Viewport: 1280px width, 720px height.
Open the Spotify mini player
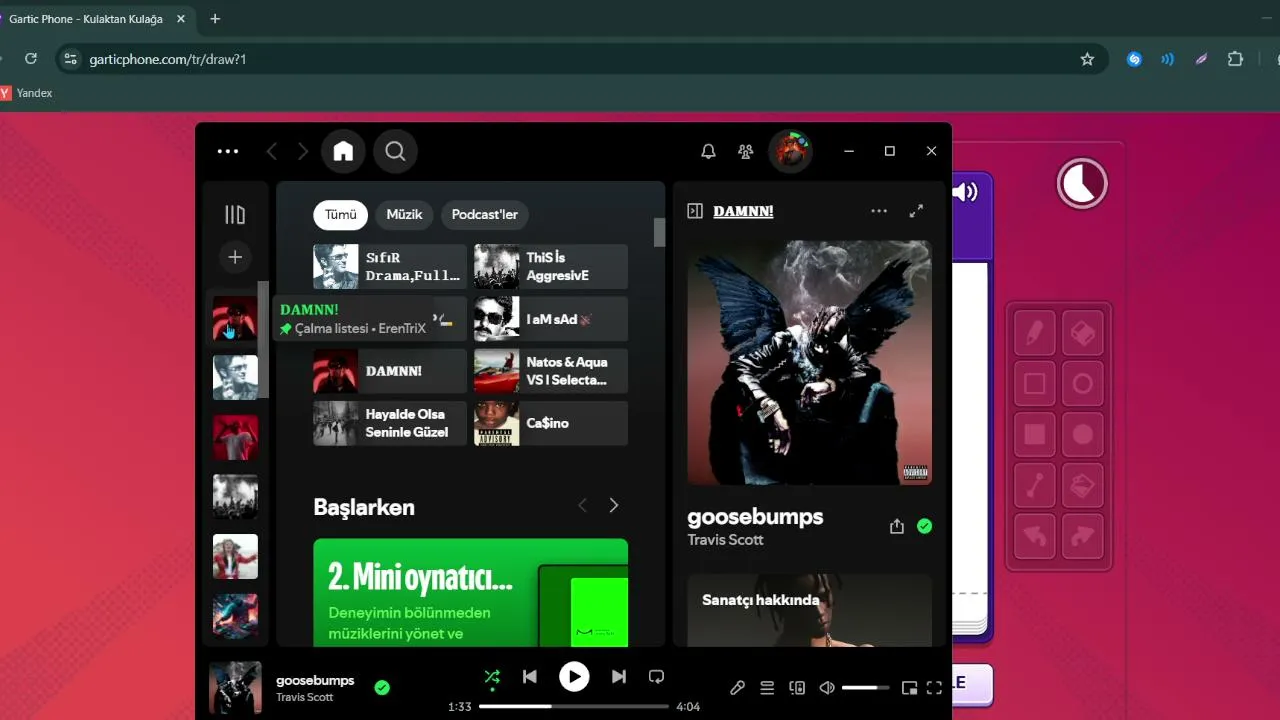(x=909, y=688)
